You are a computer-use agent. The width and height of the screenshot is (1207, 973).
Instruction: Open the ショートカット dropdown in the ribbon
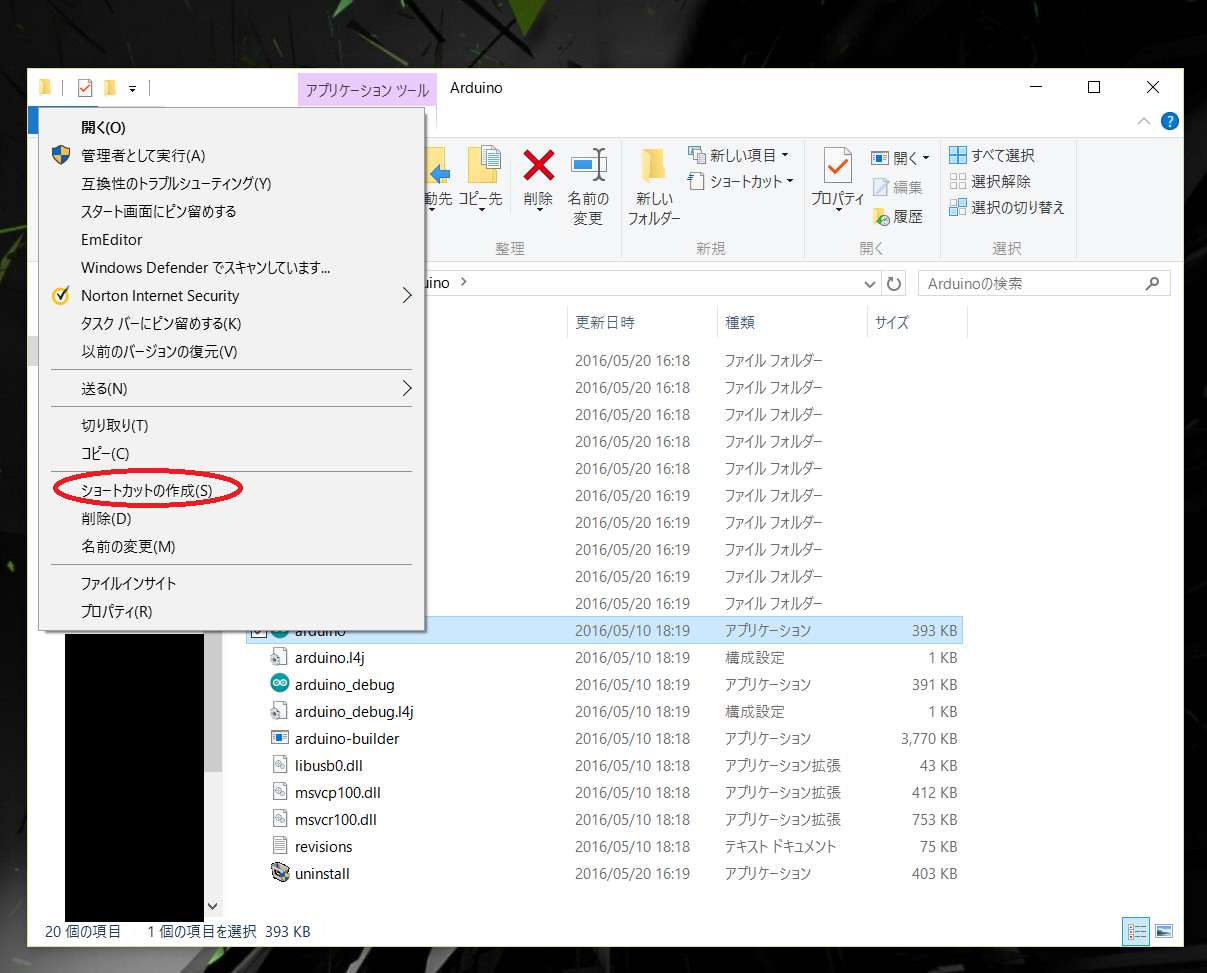pos(790,181)
